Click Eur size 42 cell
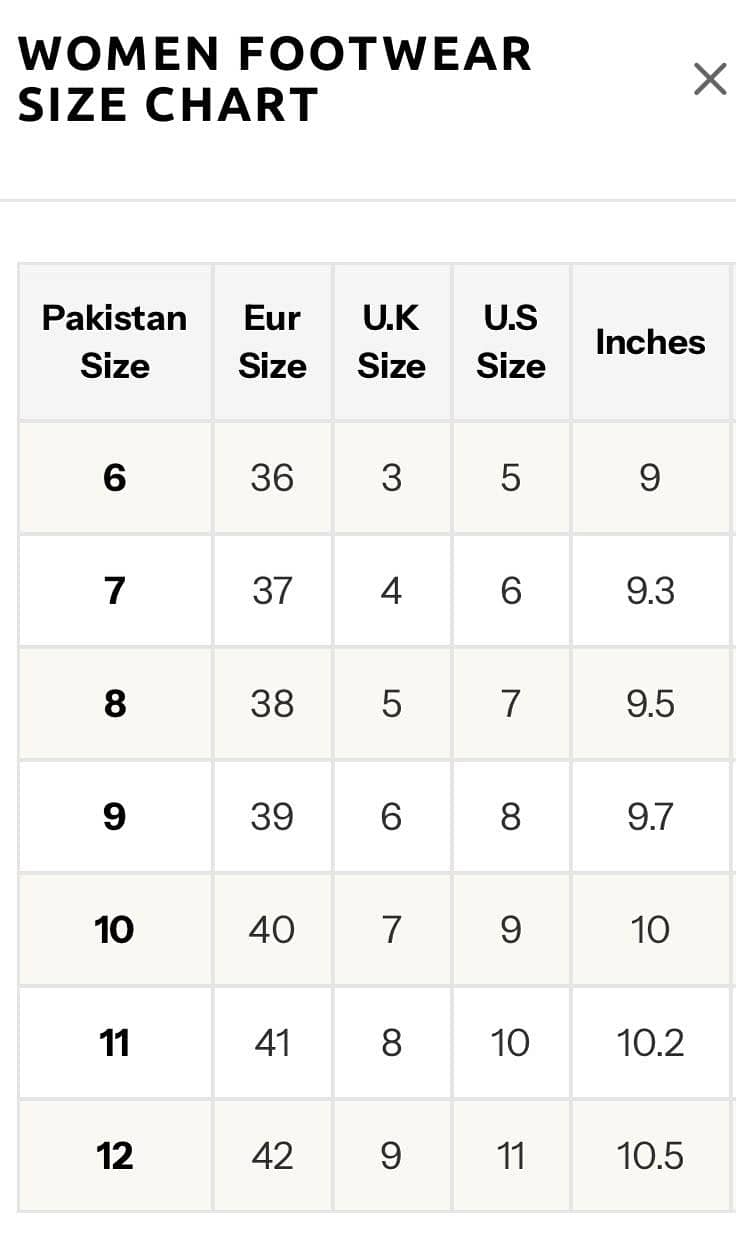The width and height of the screenshot is (736, 1237). (x=272, y=1156)
